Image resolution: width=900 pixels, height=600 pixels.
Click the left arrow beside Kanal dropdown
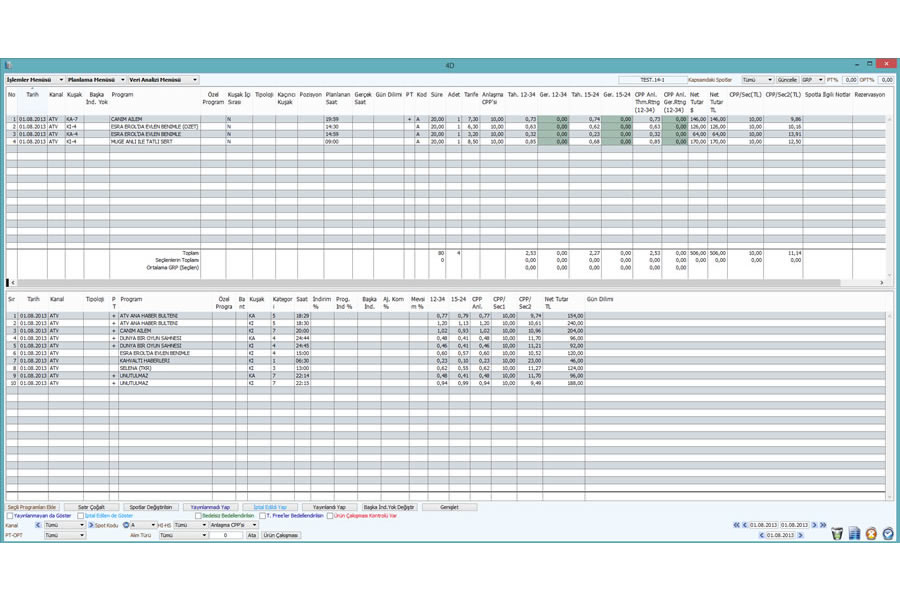38,524
